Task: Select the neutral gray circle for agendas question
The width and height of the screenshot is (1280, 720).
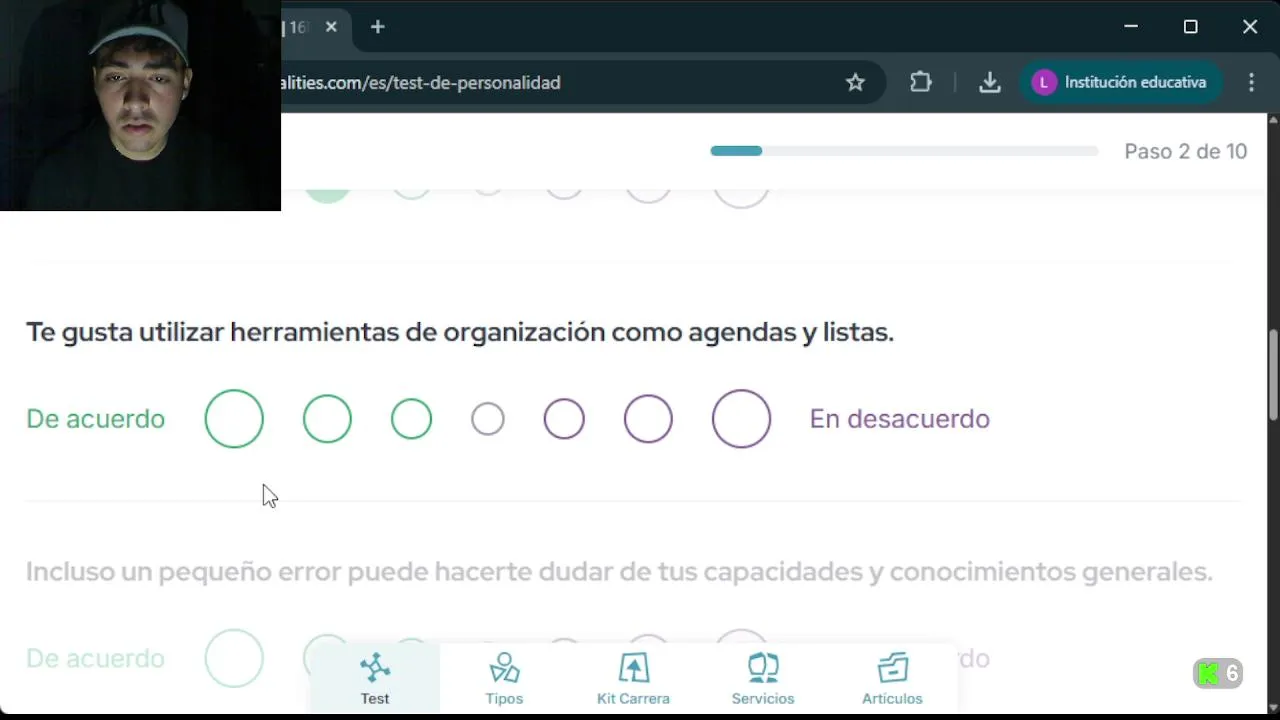Action: coord(488,419)
